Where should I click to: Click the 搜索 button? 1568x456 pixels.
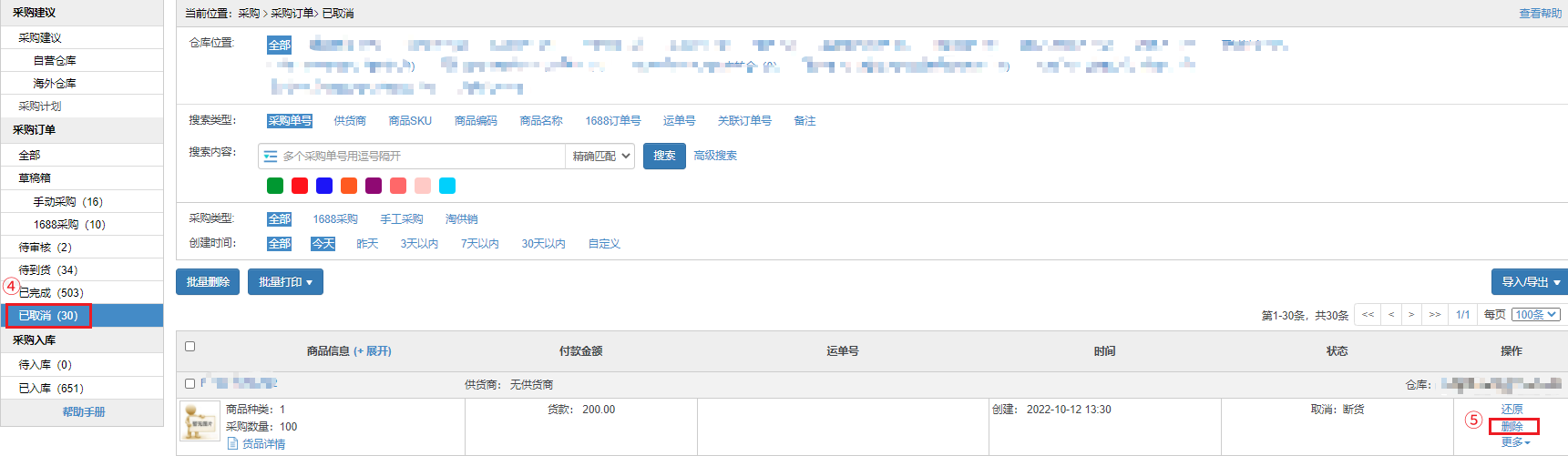coord(664,156)
